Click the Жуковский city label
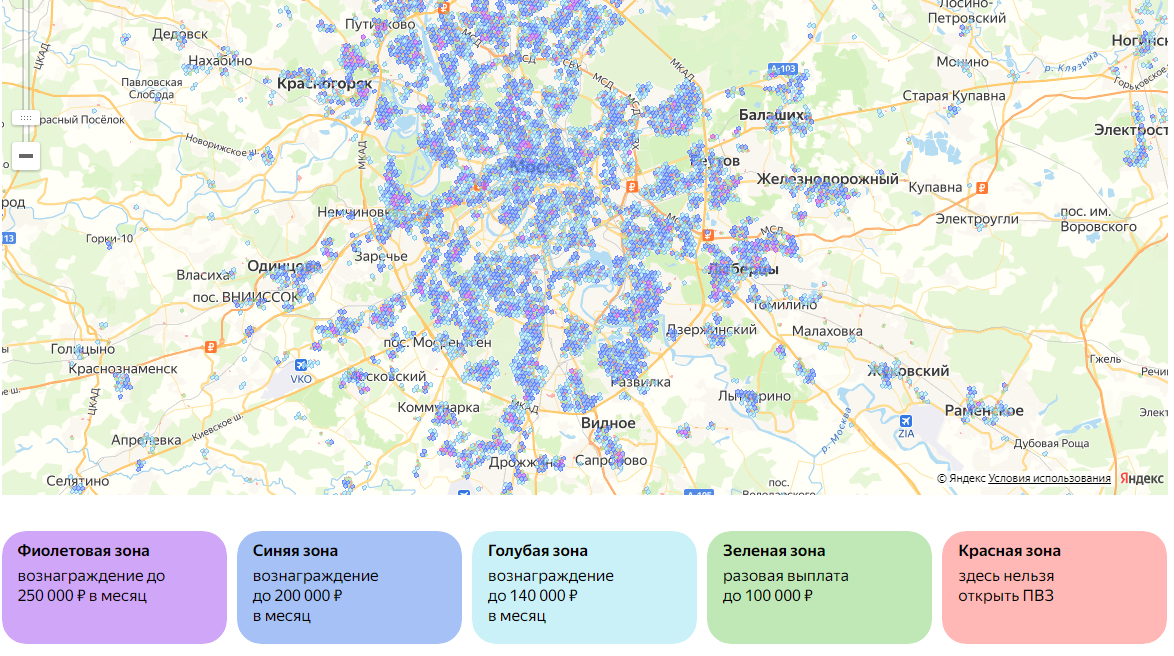Screen dimensions: 1174x656 click(908, 371)
